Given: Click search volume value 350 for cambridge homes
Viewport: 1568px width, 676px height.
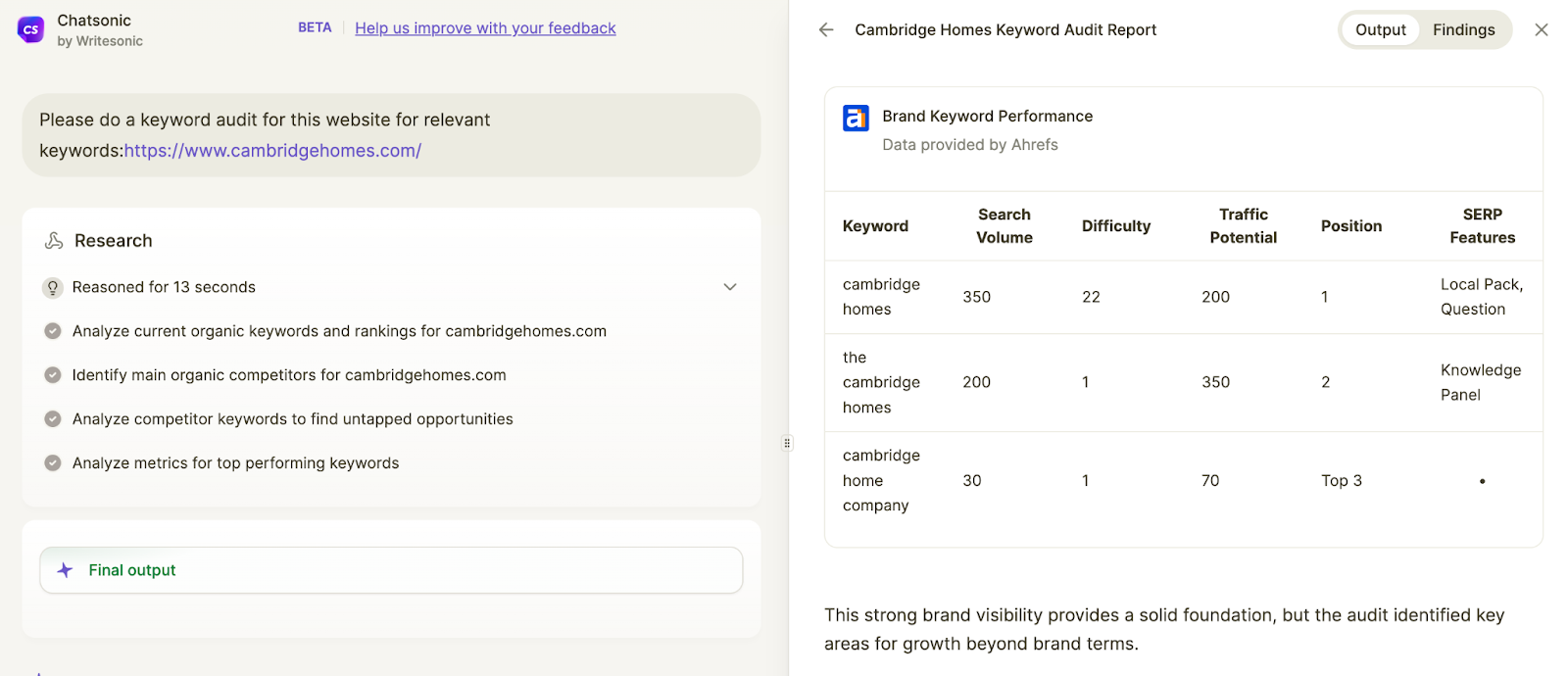Looking at the screenshot, I should 976,297.
